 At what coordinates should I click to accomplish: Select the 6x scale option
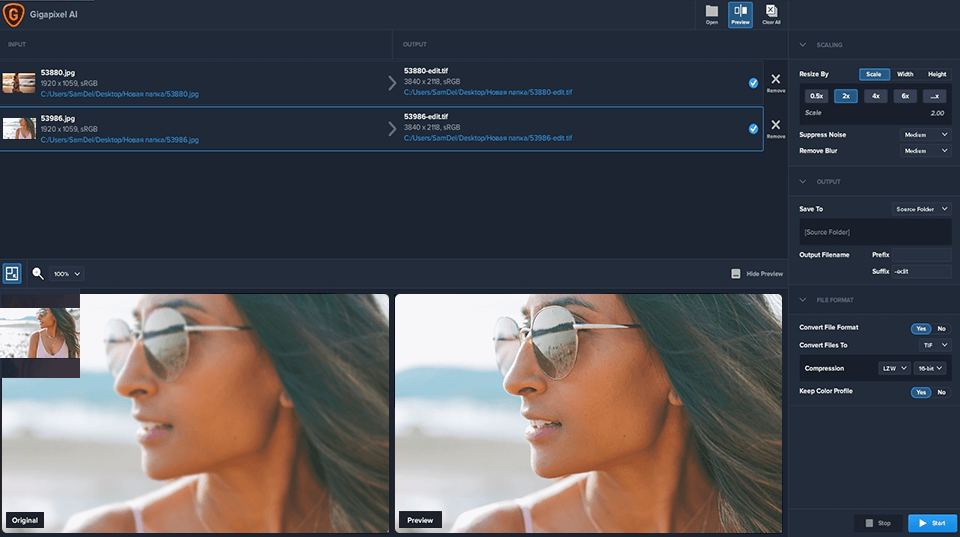tap(905, 96)
